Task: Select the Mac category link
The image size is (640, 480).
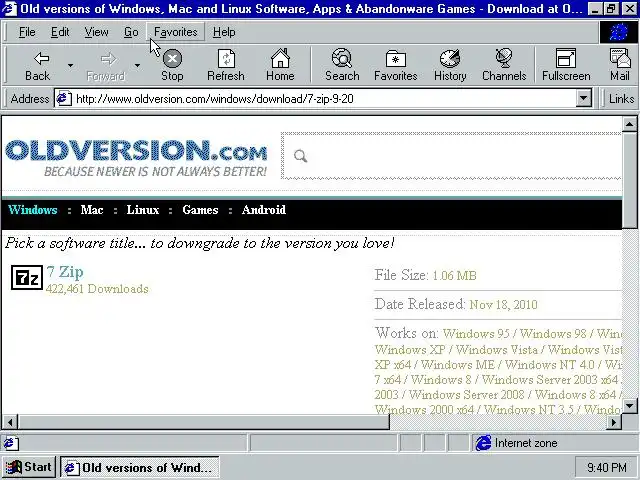Action: click(92, 210)
